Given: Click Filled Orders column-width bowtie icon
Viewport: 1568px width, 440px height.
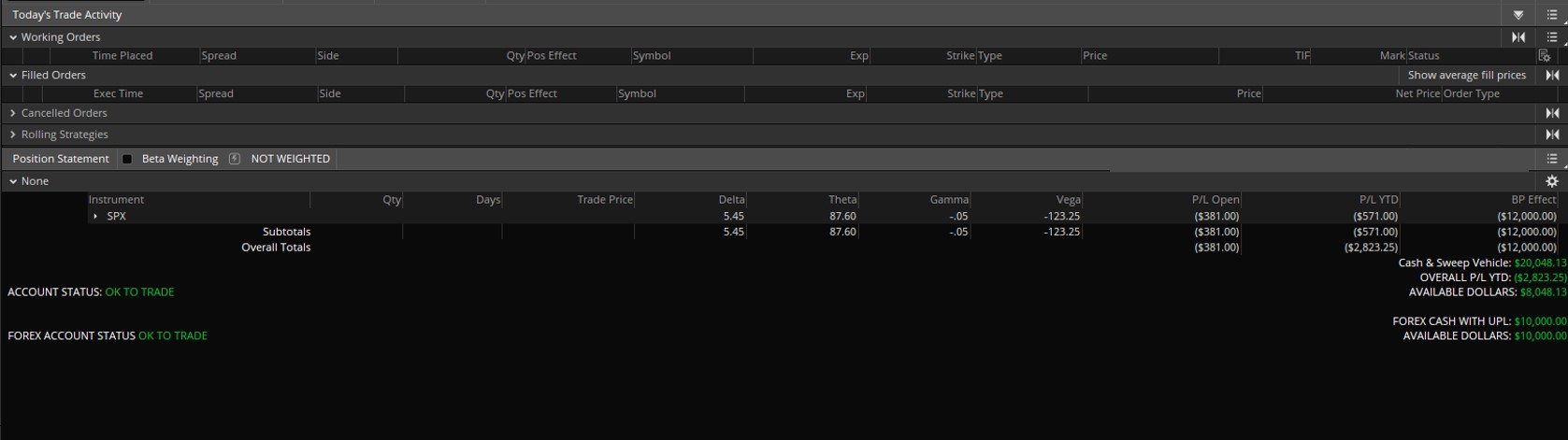Looking at the screenshot, I should (1552, 75).
